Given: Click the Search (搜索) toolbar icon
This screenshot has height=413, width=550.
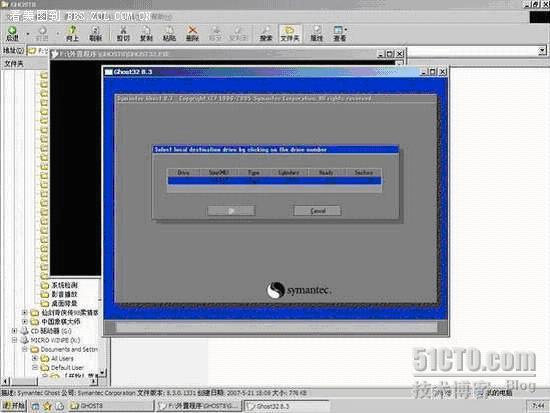Looking at the screenshot, I should pos(266,33).
